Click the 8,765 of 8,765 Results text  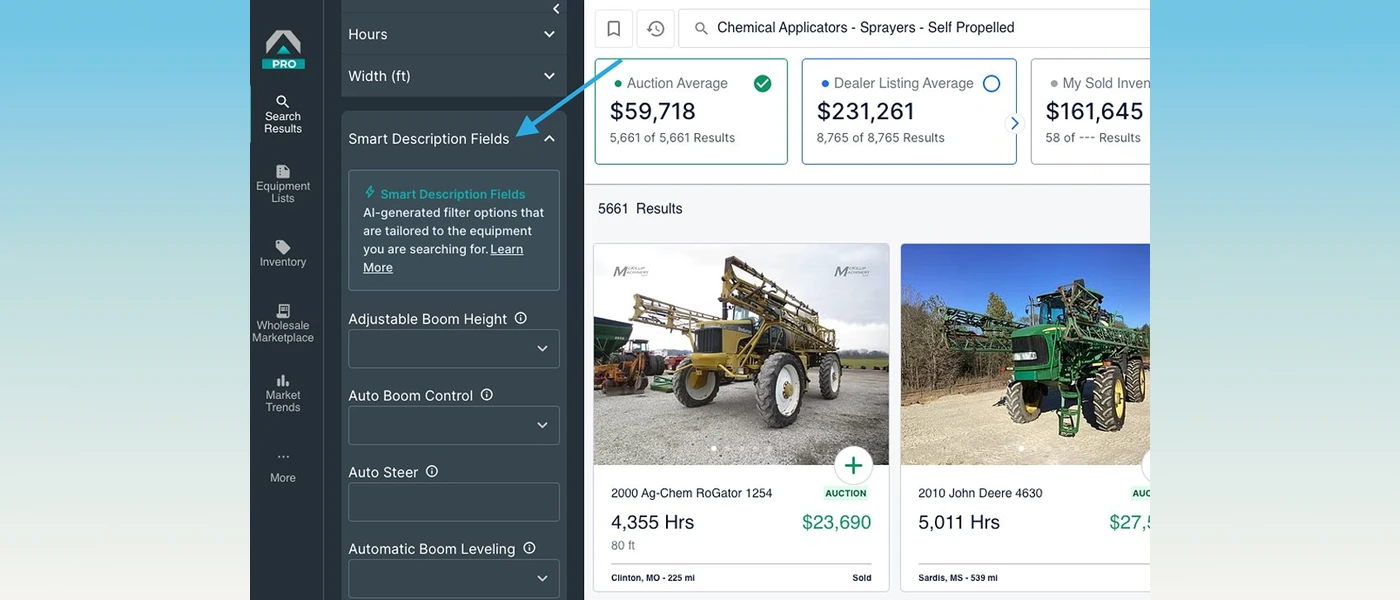point(880,138)
